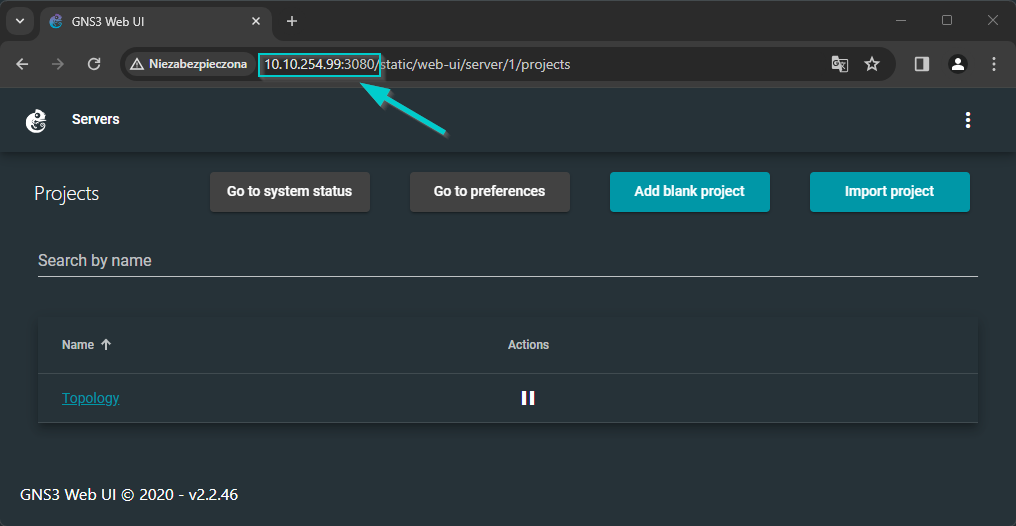Click the Add blank project button
The height and width of the screenshot is (526, 1016).
click(689, 192)
